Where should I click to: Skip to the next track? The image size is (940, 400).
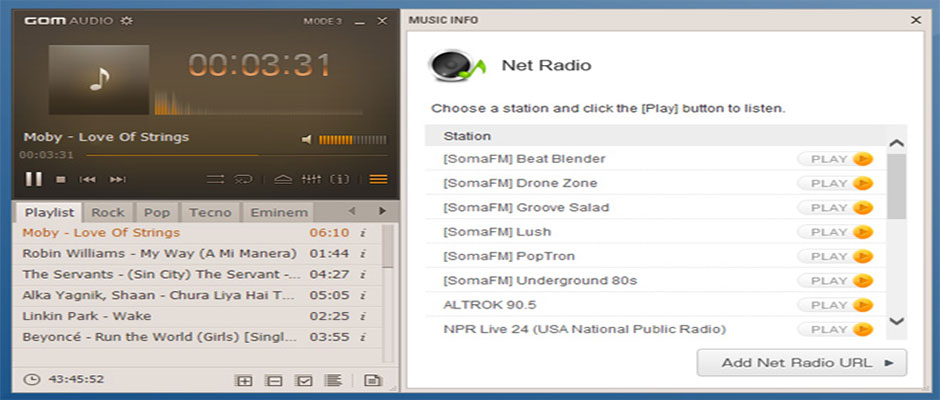point(118,179)
